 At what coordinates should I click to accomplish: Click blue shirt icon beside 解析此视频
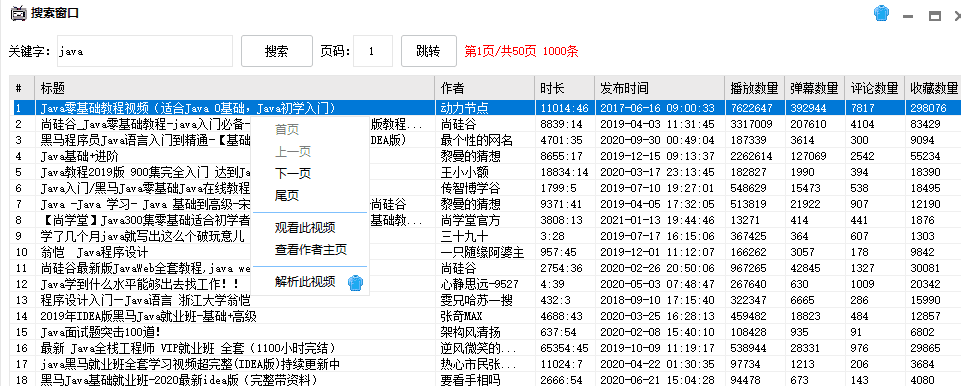(355, 282)
